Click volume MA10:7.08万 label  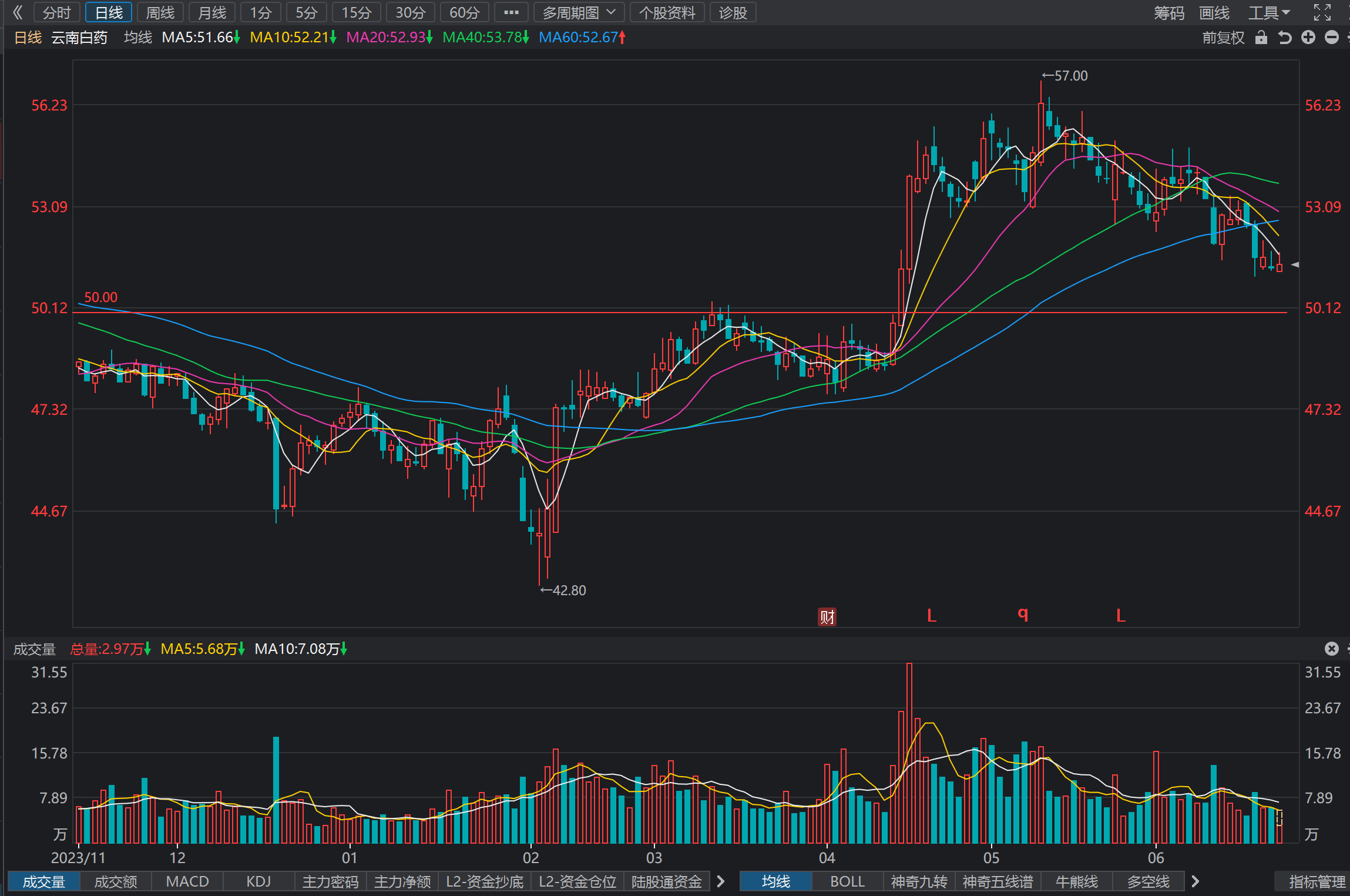point(301,649)
